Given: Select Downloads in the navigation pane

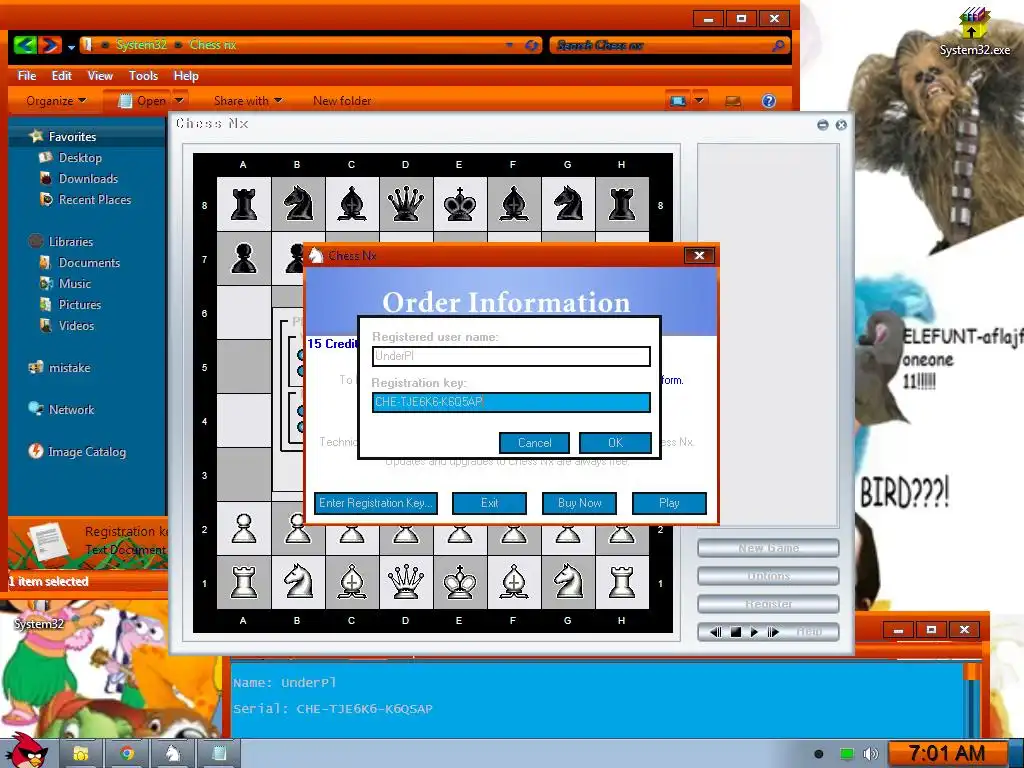Looking at the screenshot, I should 88,178.
